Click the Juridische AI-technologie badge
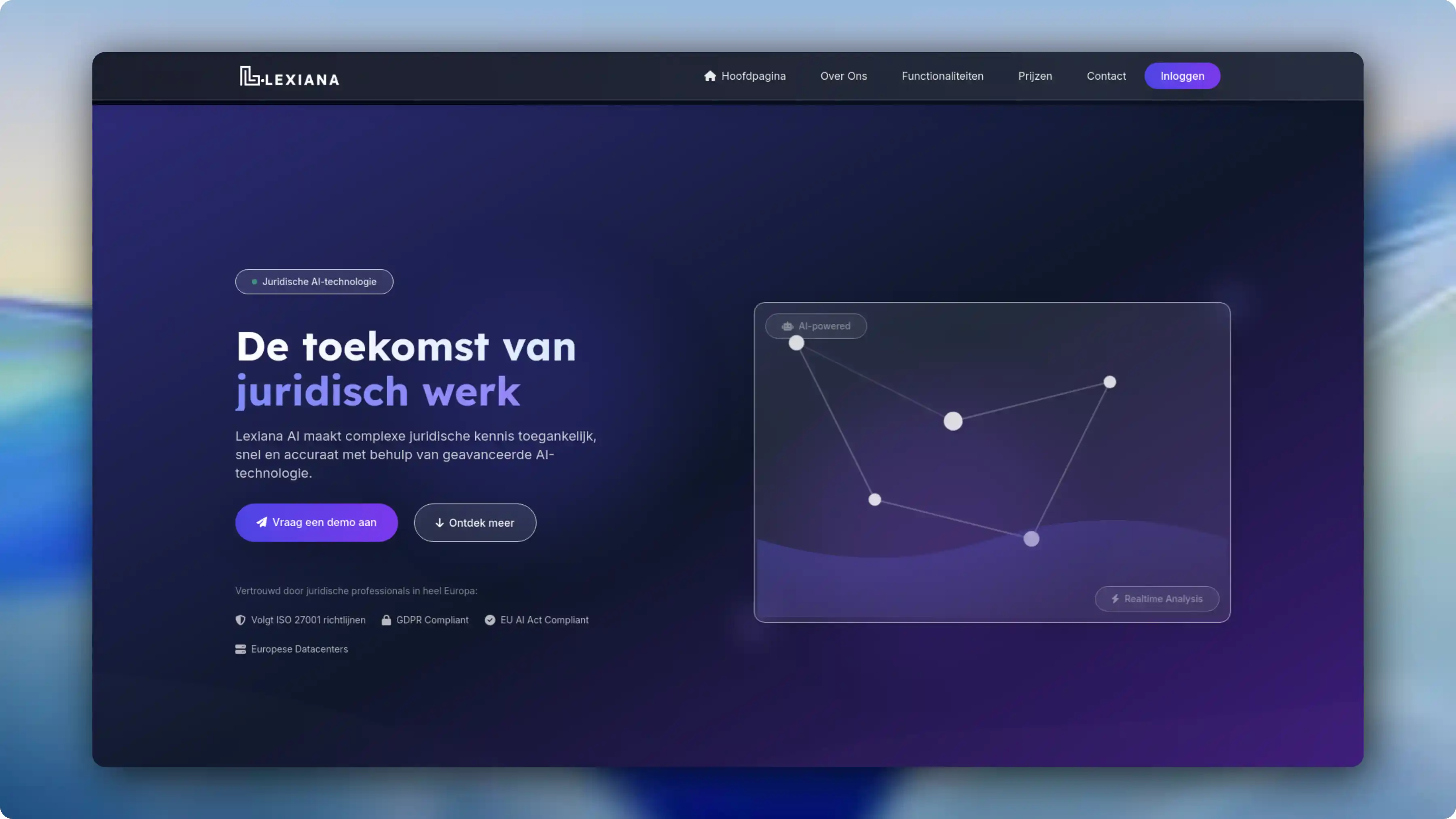Viewport: 1456px width, 819px height. [x=314, y=281]
